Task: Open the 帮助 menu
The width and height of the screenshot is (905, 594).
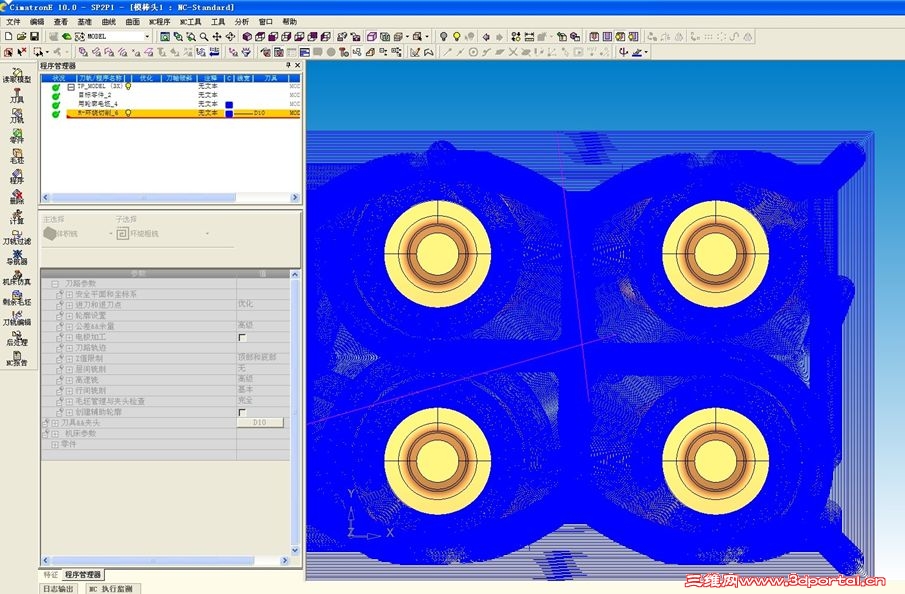Action: tap(290, 21)
